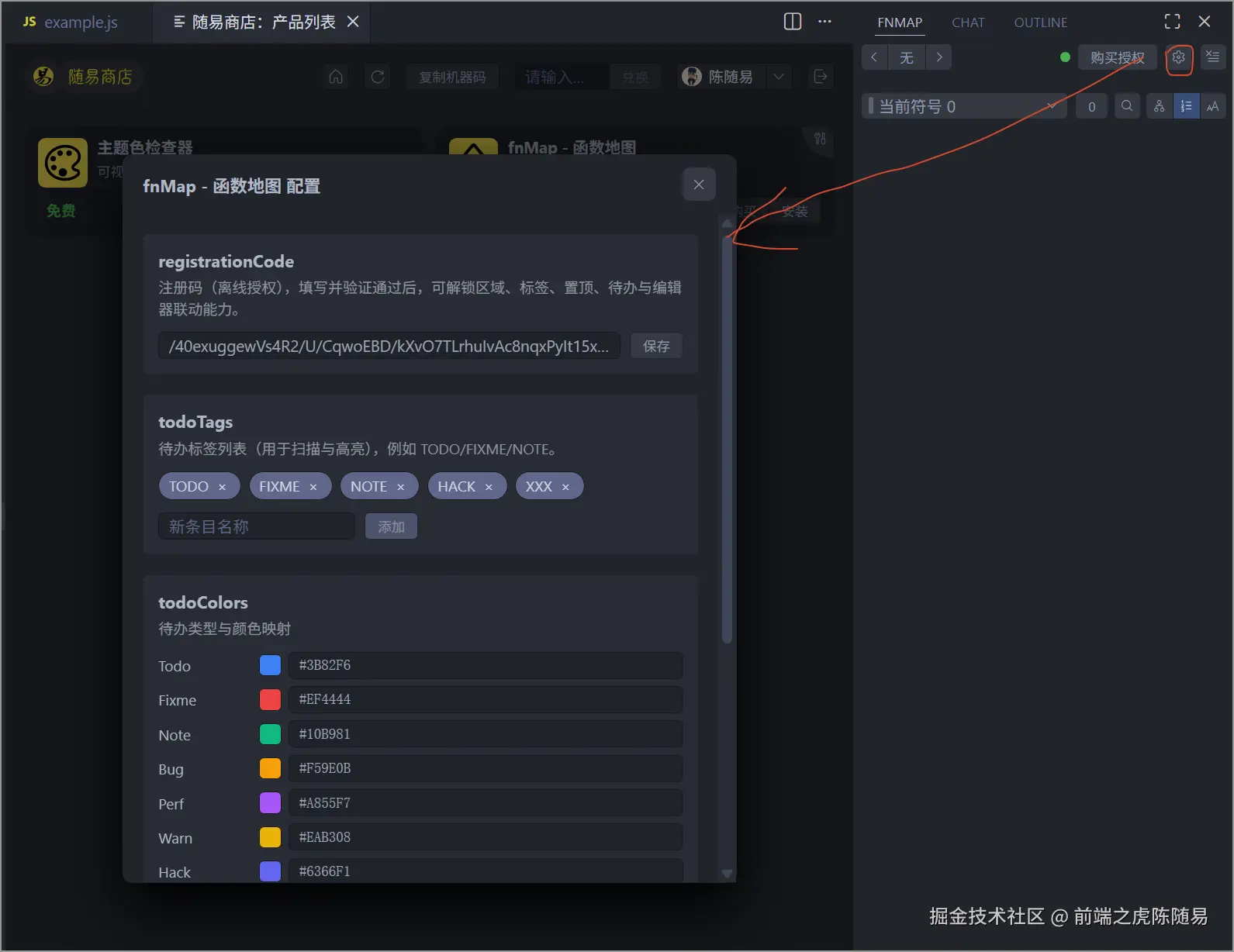The image size is (1234, 952).
Task: Click the 陈随易 user avatar
Action: click(x=691, y=76)
